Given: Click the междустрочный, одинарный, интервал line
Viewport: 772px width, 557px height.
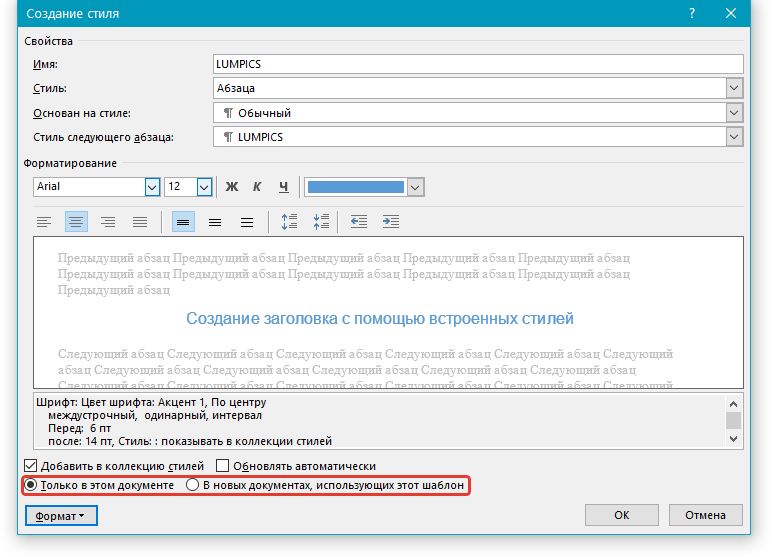Looking at the screenshot, I should coord(155,416).
